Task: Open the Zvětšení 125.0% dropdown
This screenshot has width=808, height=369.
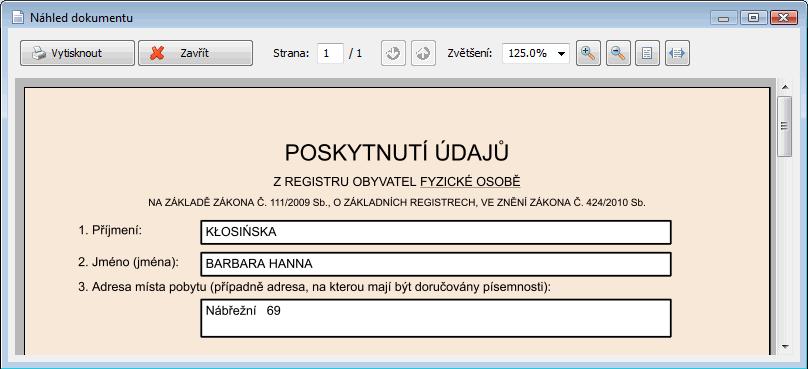Action: 536,53
